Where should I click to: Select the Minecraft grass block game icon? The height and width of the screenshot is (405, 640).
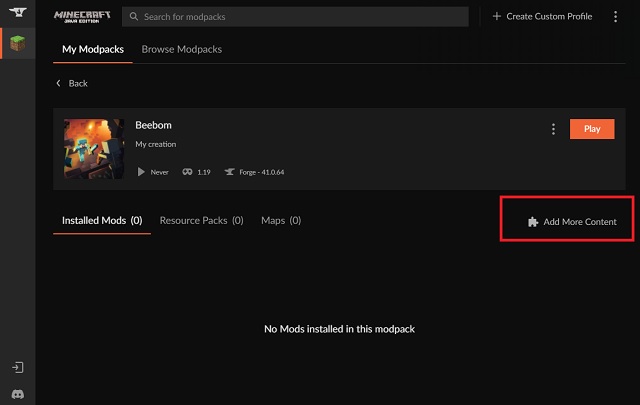tap(18, 43)
